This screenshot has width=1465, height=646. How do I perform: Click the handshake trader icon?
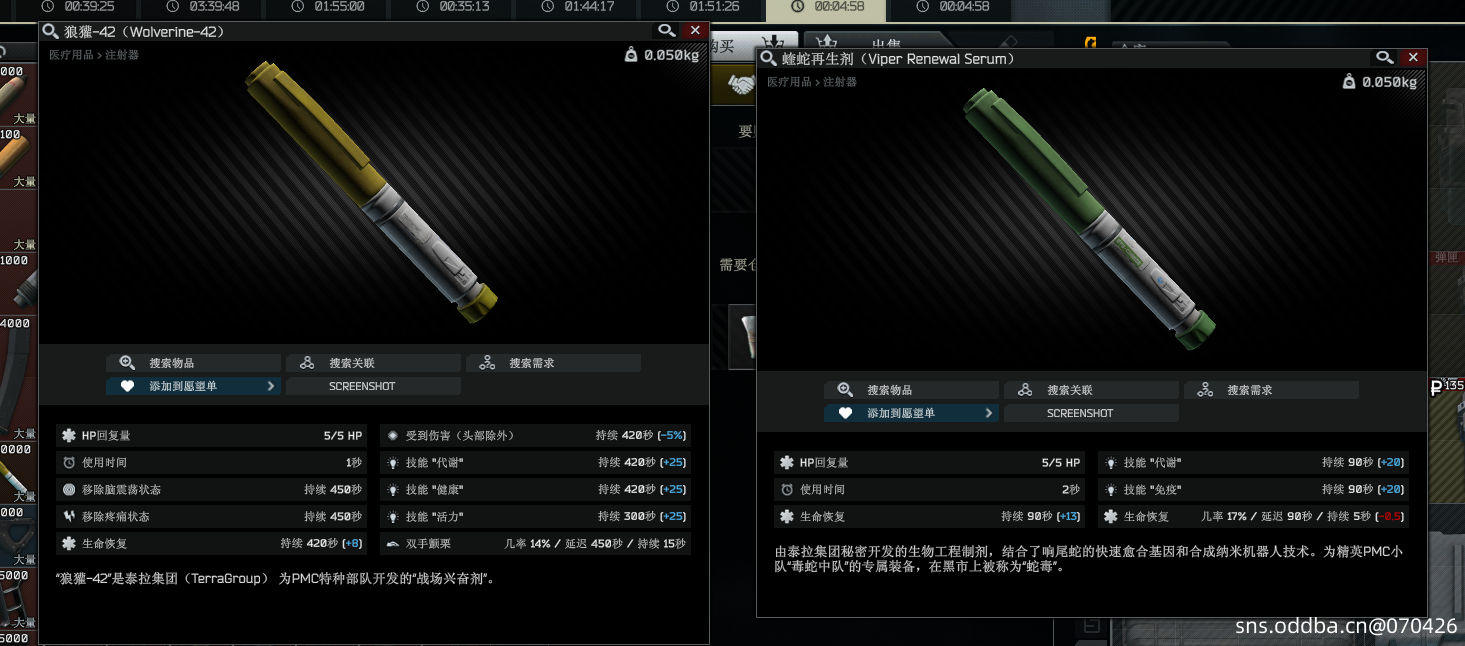(x=740, y=86)
